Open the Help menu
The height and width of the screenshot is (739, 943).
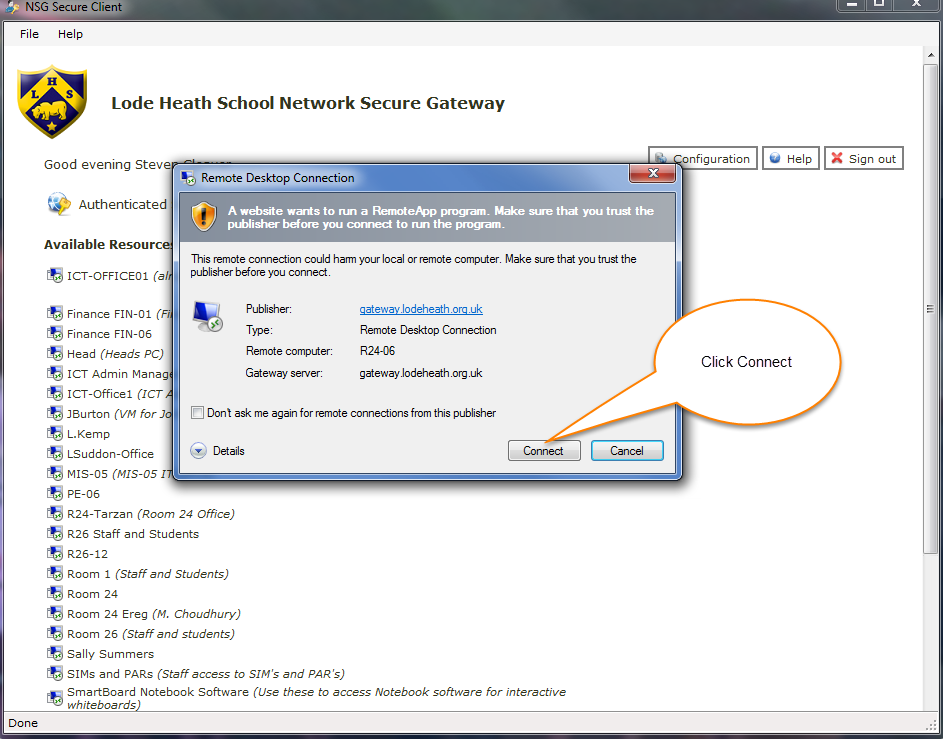(70, 34)
